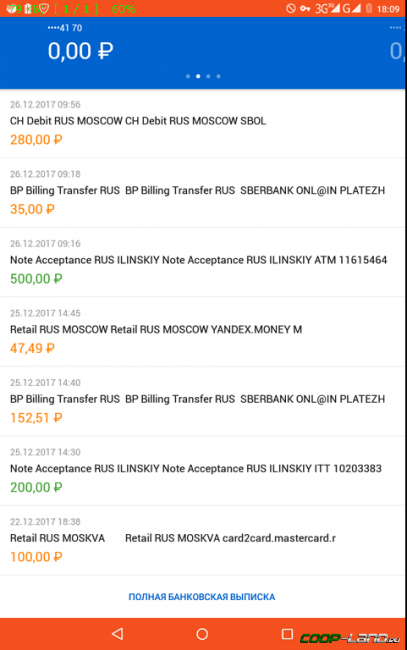Image resolution: width=407 pixels, height=650 pixels.
Task: Tap the recent apps square icon
Action: (287, 633)
